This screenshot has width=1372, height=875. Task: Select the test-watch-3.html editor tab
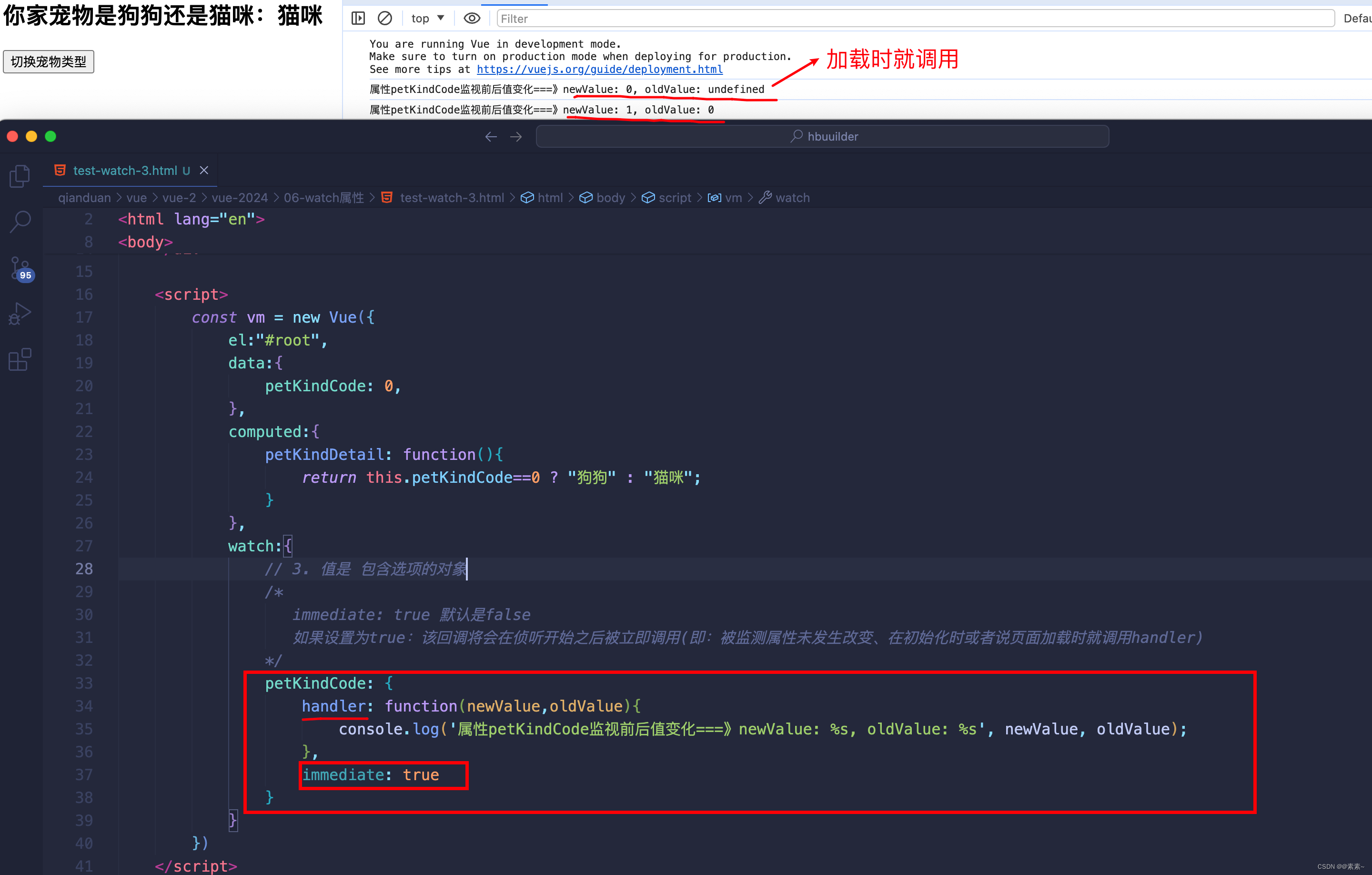click(x=125, y=171)
